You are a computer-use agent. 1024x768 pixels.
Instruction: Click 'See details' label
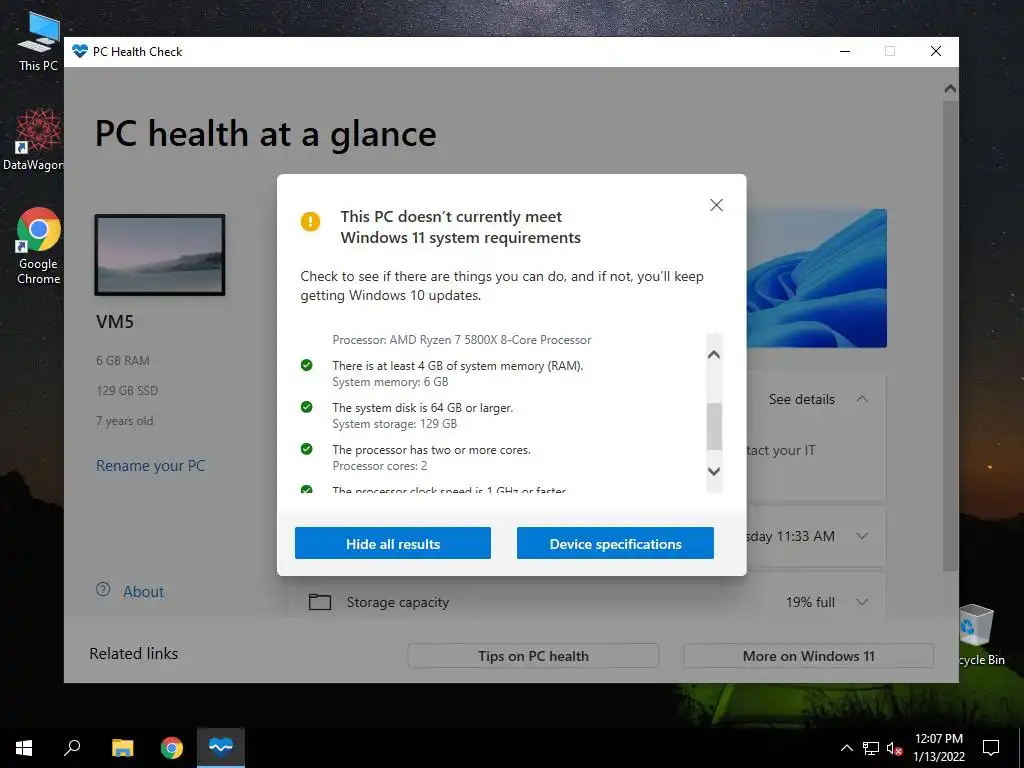(801, 399)
